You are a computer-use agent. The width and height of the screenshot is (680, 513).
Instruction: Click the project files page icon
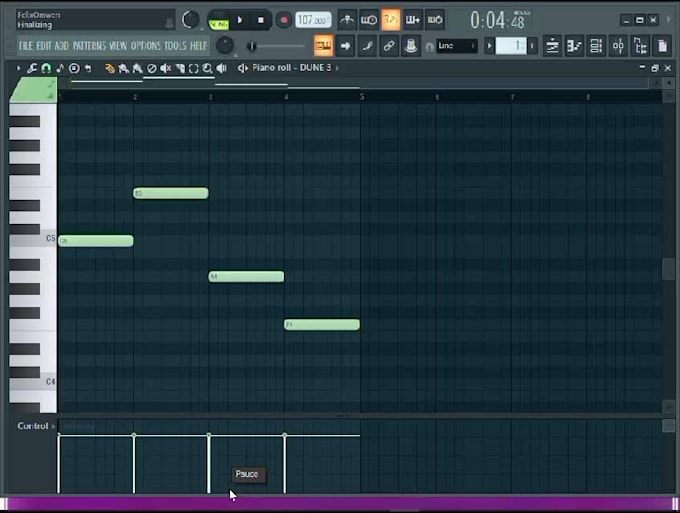[x=662, y=46]
